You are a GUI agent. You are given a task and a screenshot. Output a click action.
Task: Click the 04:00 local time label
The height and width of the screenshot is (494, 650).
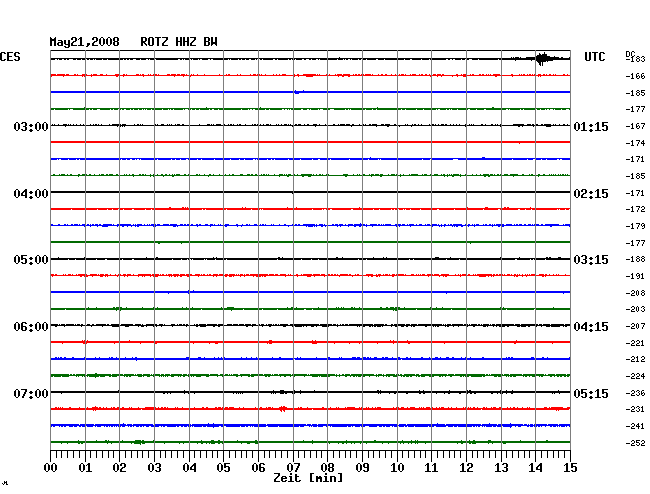coord(31,194)
